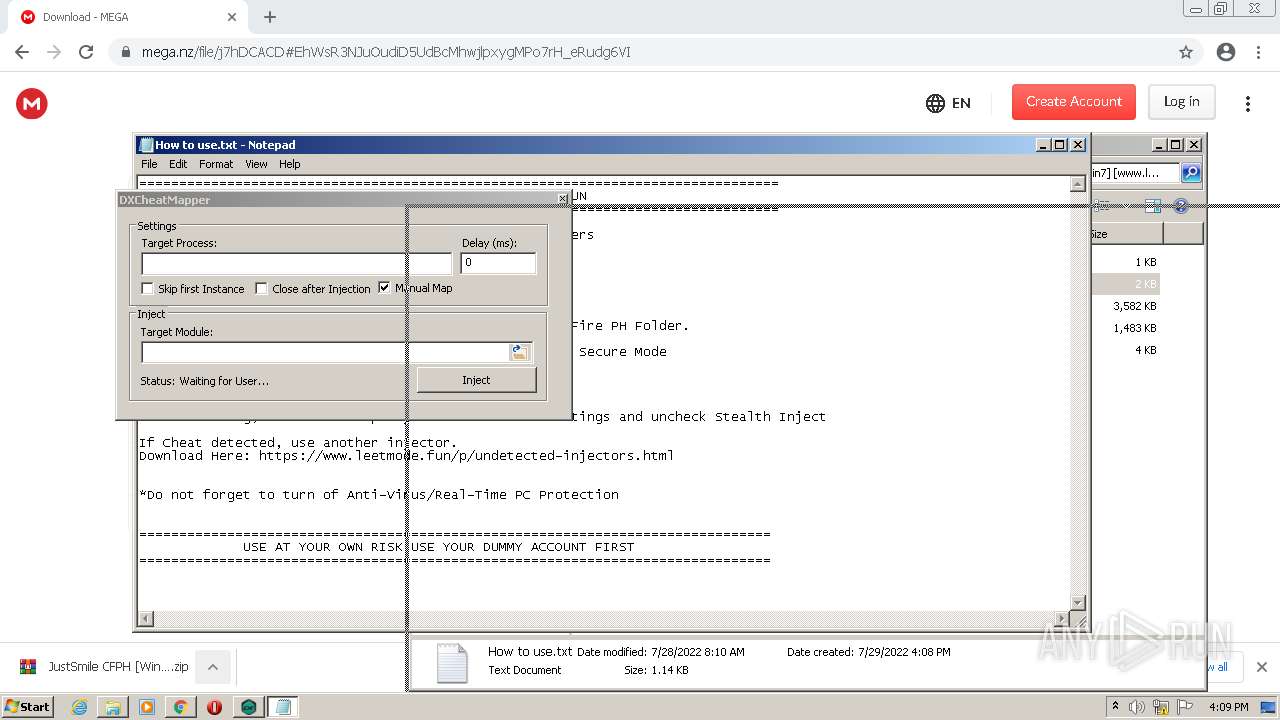Open the Action Center flag icon
Screen dimensions: 1280x720
(x=1187, y=707)
